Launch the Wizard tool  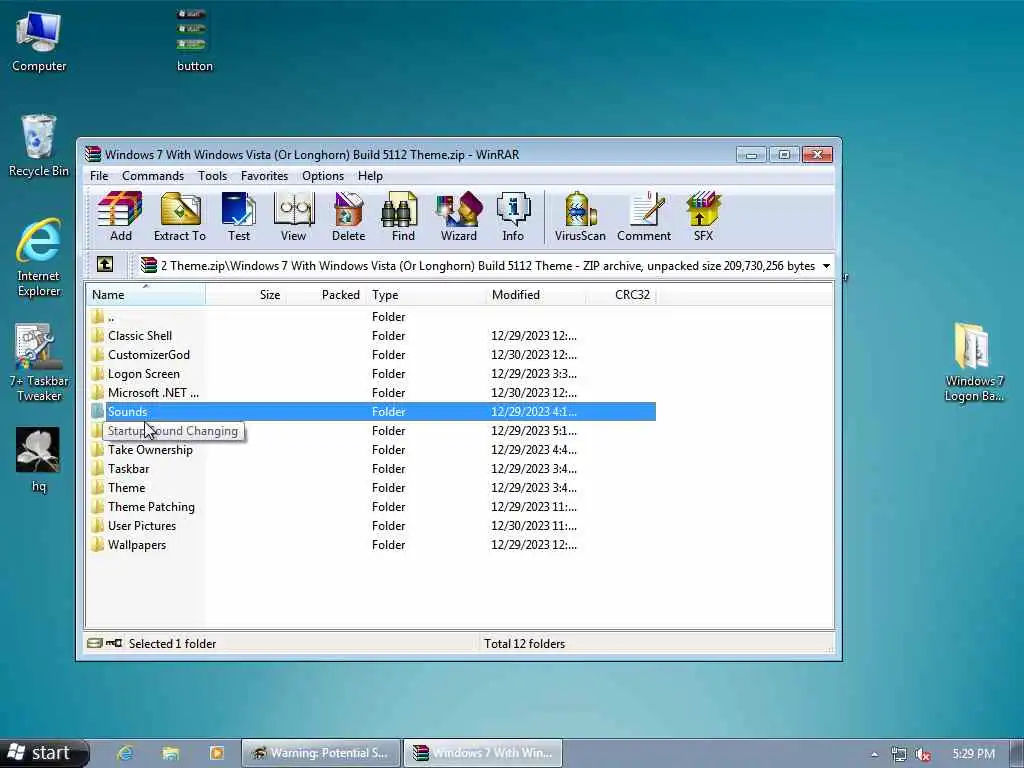[458, 217]
